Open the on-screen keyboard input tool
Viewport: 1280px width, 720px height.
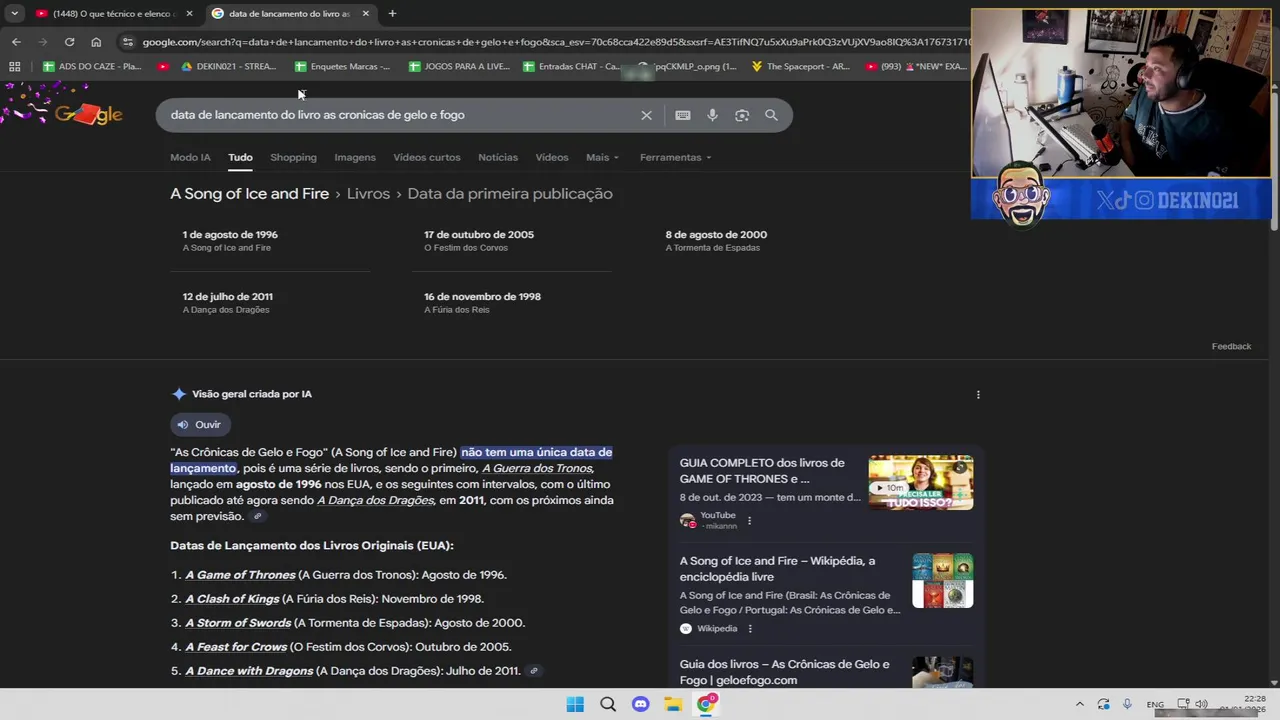(x=683, y=115)
